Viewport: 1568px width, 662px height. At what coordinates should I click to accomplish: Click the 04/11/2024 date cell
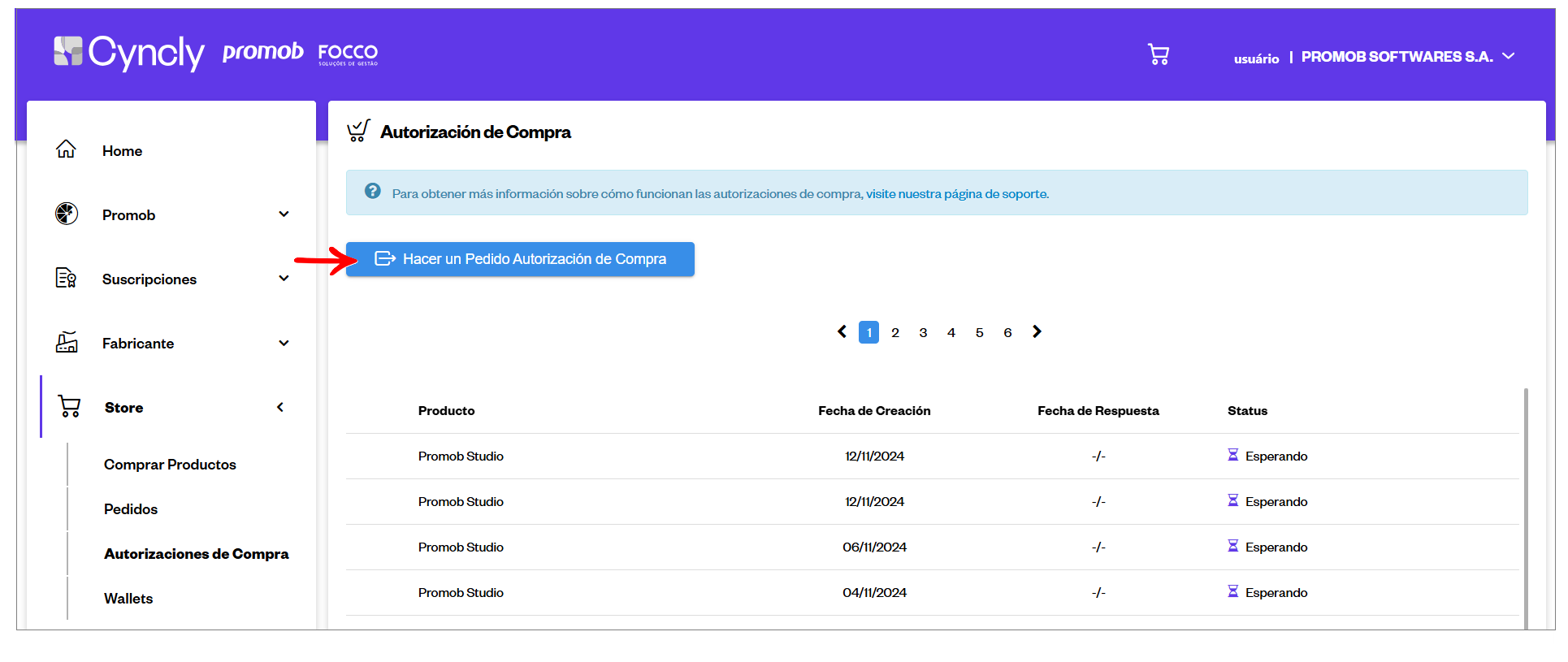click(x=874, y=593)
